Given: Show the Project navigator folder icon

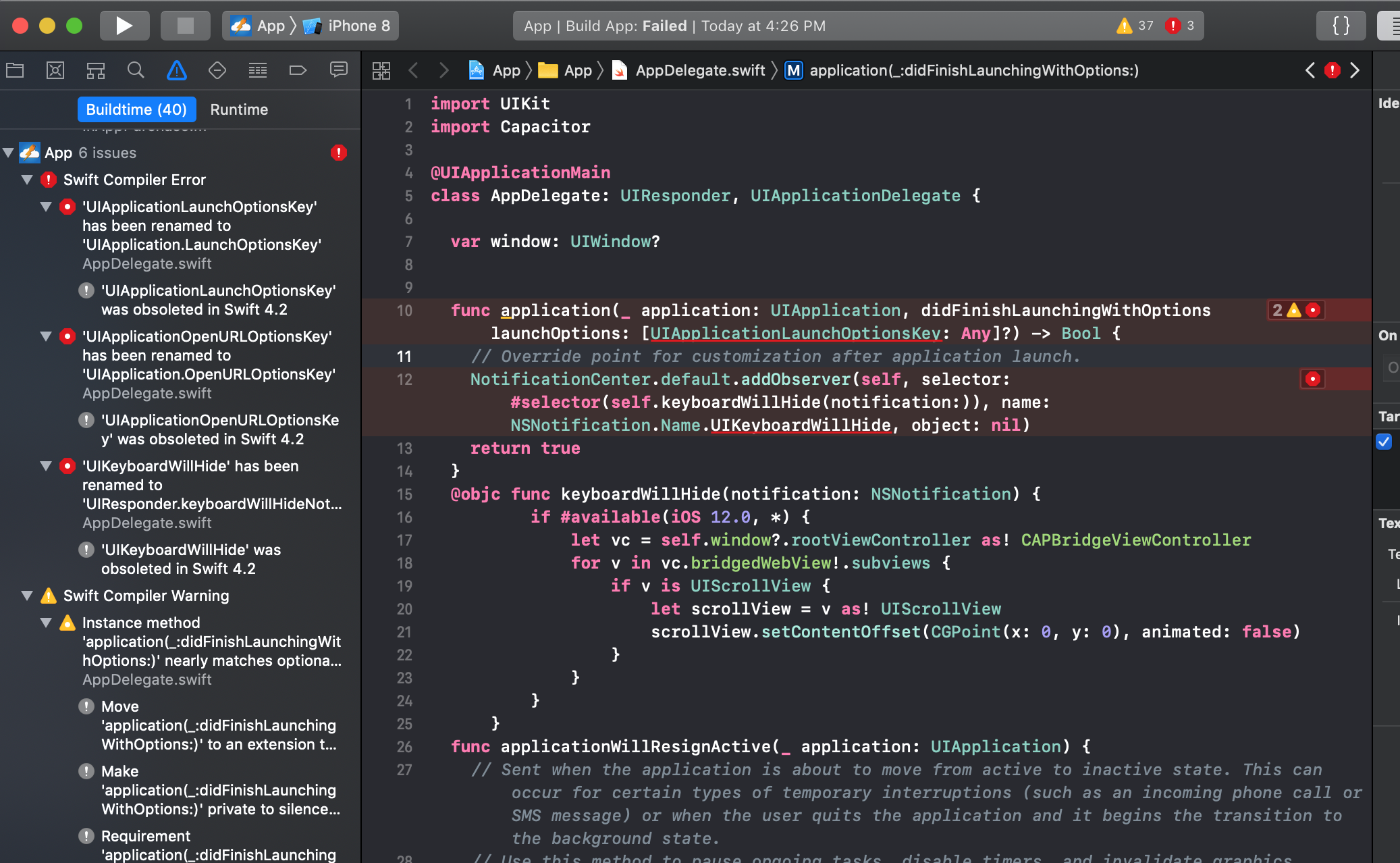Looking at the screenshot, I should [15, 70].
